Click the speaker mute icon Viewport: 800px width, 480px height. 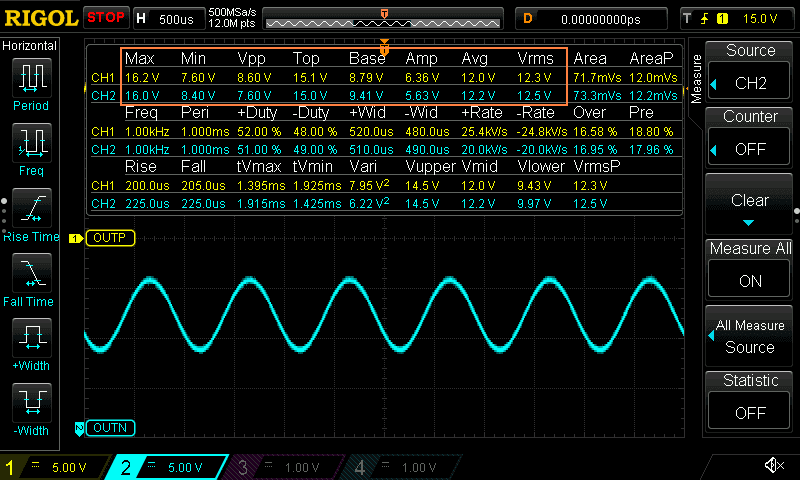coord(773,465)
